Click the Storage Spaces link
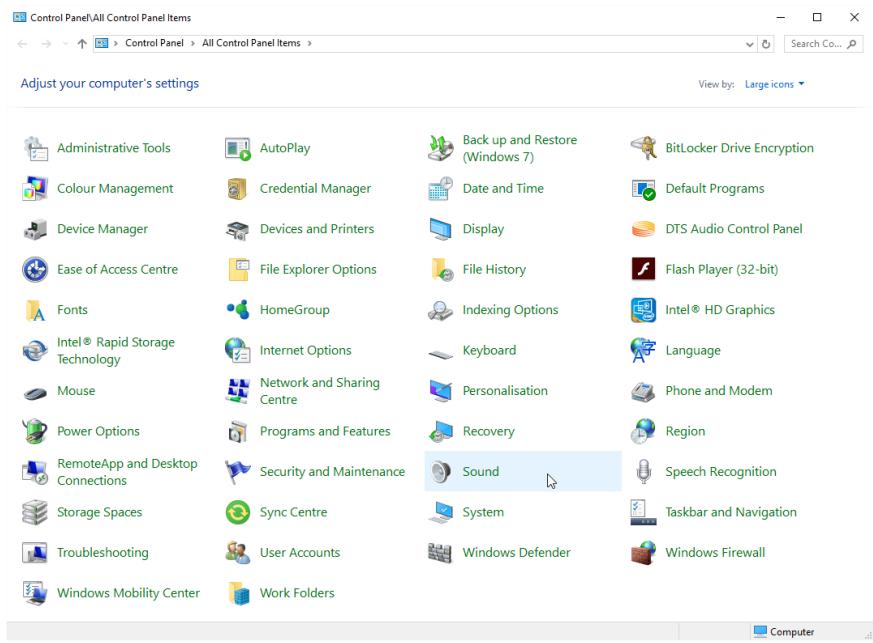Image resolution: width=873 pixels, height=643 pixels. pyautogui.click(x=100, y=512)
